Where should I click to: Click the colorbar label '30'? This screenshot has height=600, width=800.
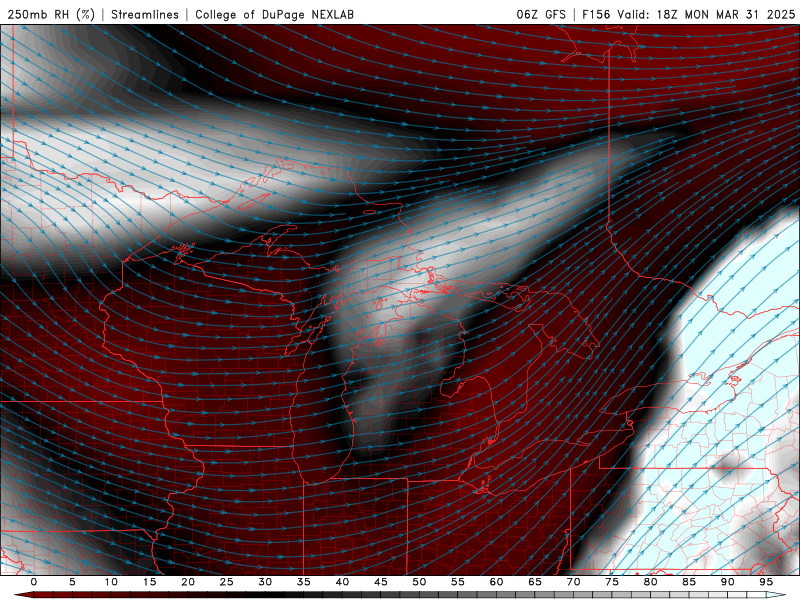tap(265, 582)
